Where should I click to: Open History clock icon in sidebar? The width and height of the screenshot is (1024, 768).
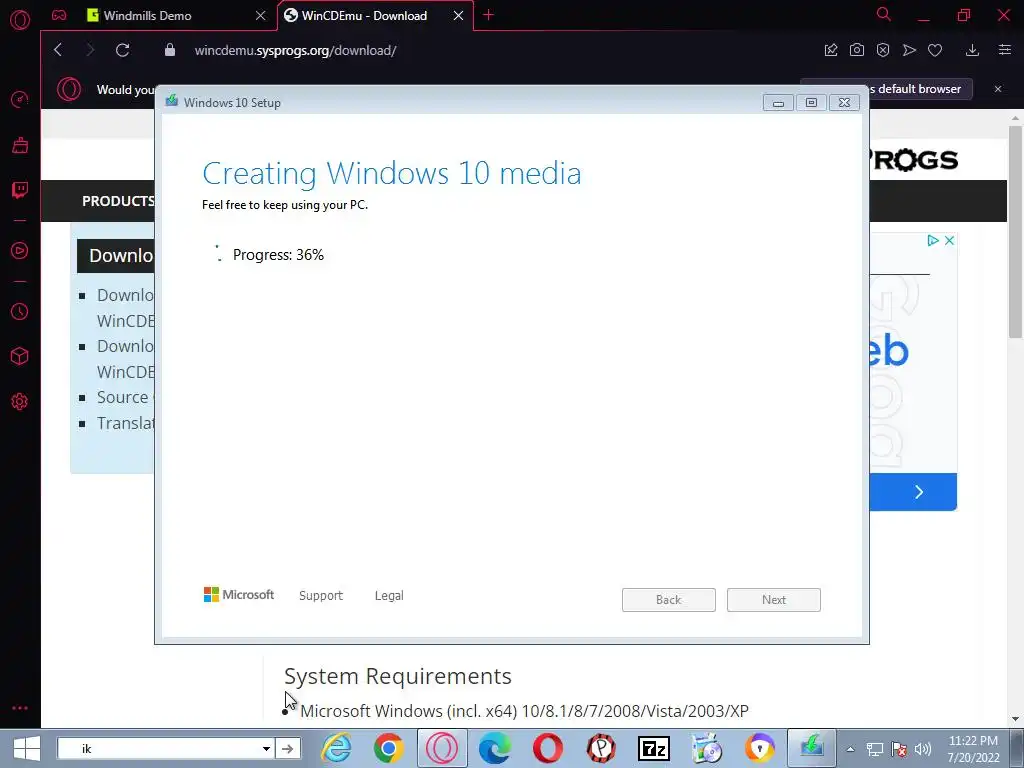(x=20, y=312)
